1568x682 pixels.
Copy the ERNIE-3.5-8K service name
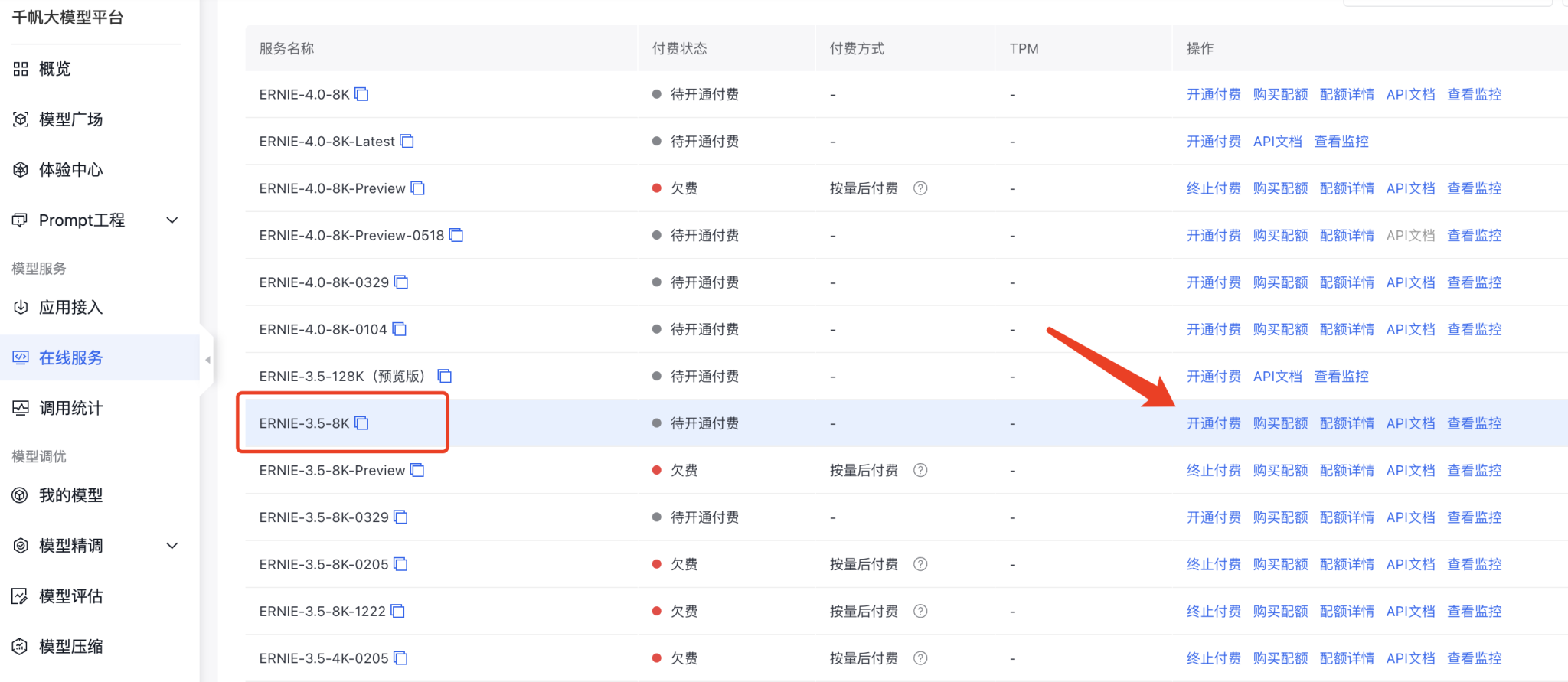point(362,423)
